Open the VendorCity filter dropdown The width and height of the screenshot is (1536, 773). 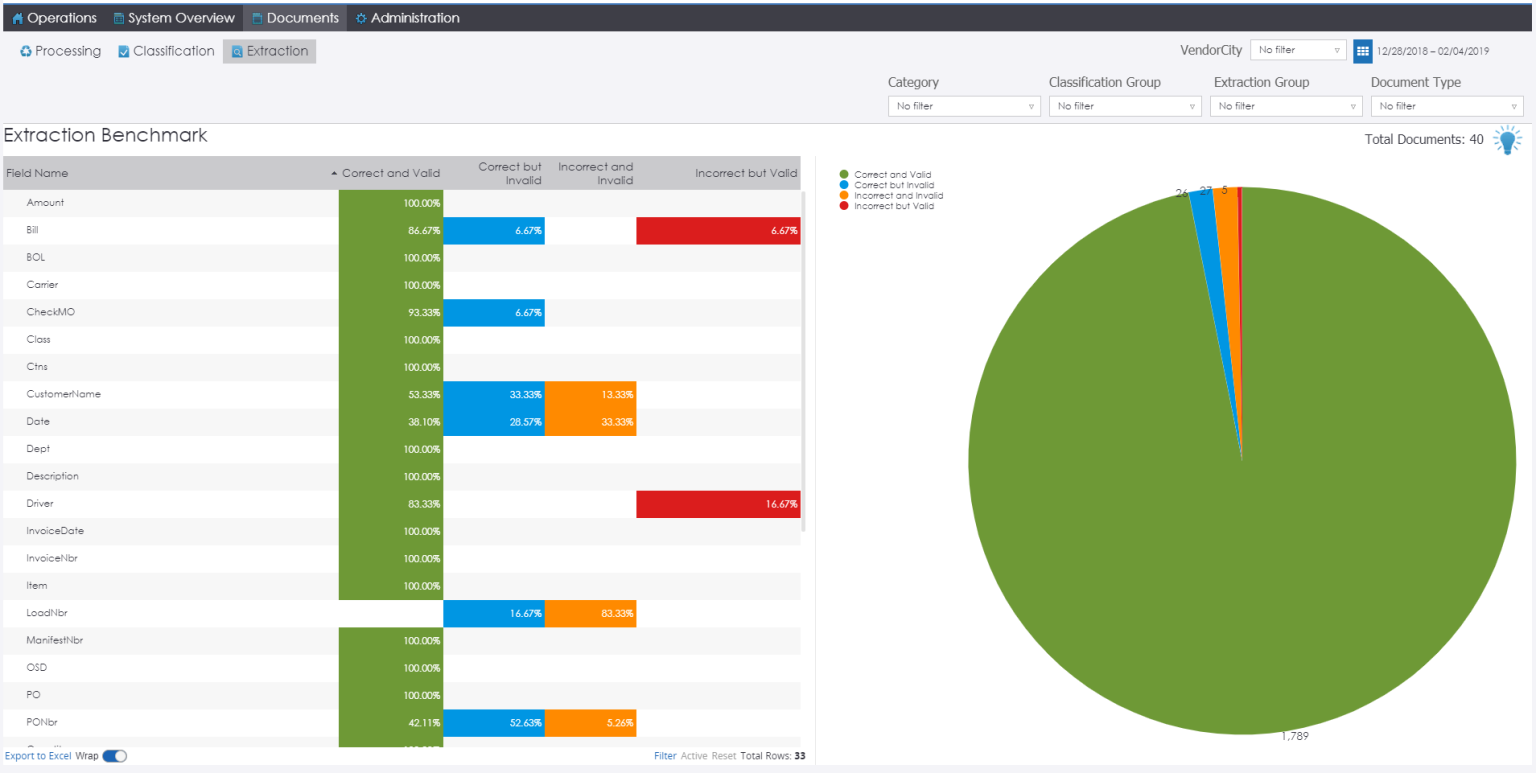click(1297, 49)
